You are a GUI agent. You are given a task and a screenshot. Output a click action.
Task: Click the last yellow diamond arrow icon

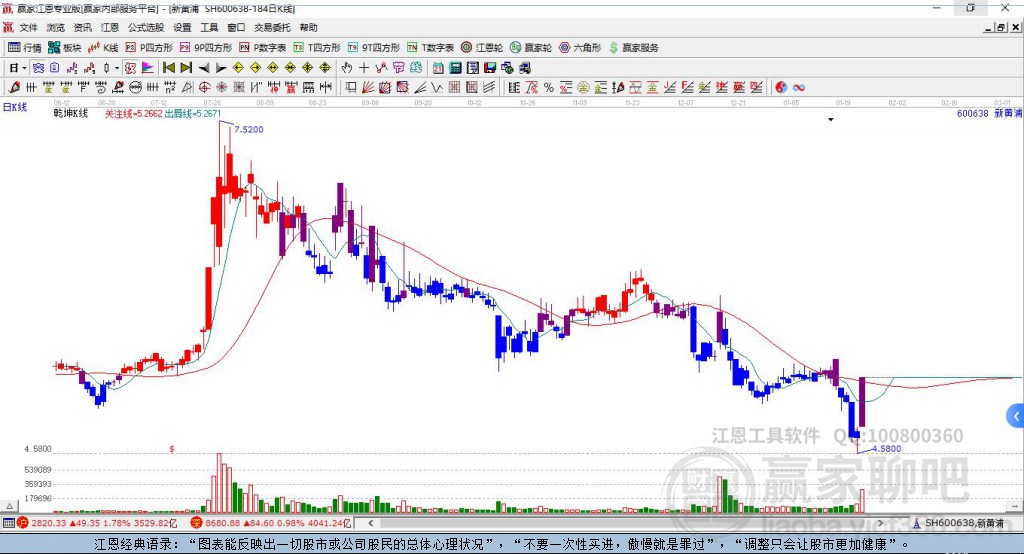click(x=325, y=68)
